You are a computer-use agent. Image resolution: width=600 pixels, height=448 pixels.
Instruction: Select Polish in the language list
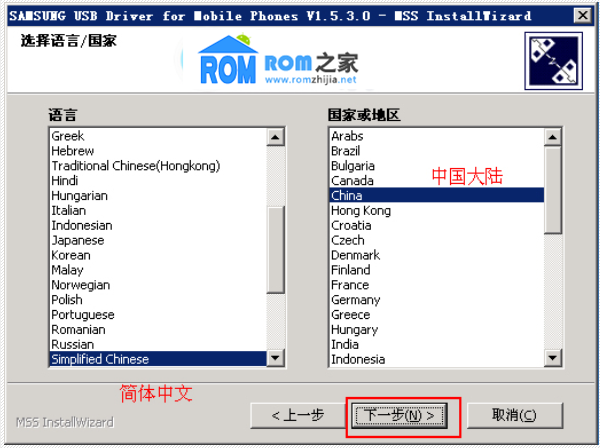[x=158, y=300]
